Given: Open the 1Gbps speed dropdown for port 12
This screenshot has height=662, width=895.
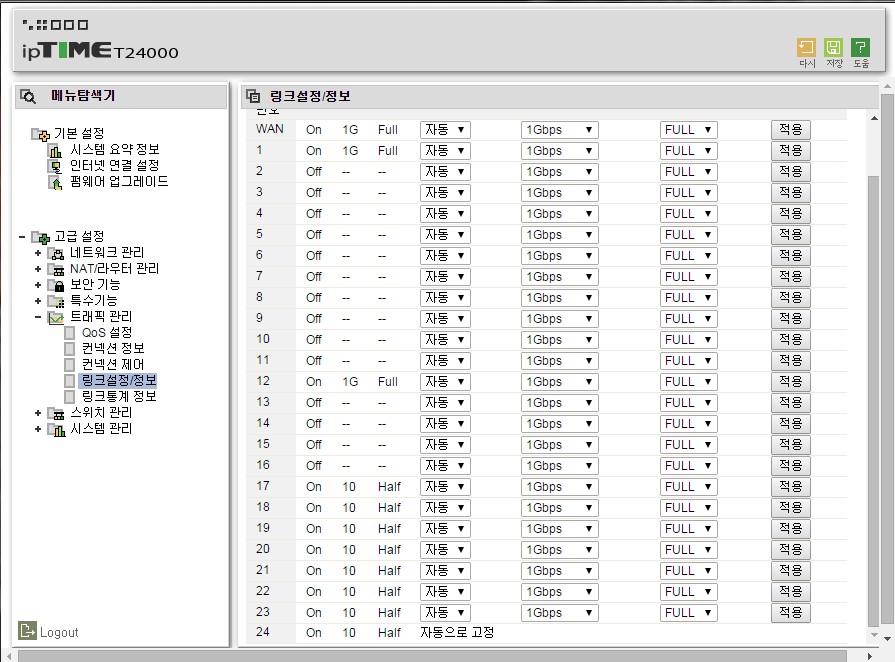Looking at the screenshot, I should tap(559, 382).
